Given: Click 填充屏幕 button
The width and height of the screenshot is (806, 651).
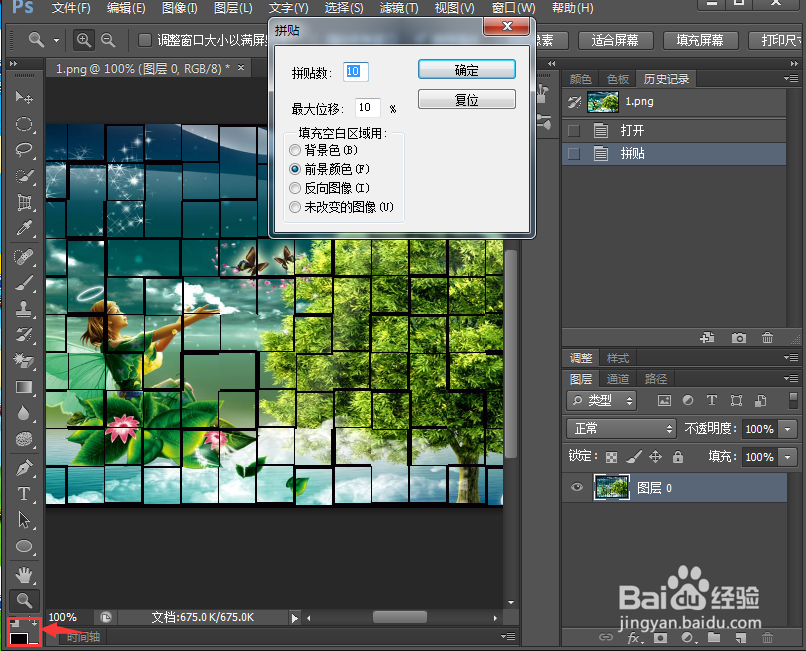Looking at the screenshot, I should pos(700,40).
